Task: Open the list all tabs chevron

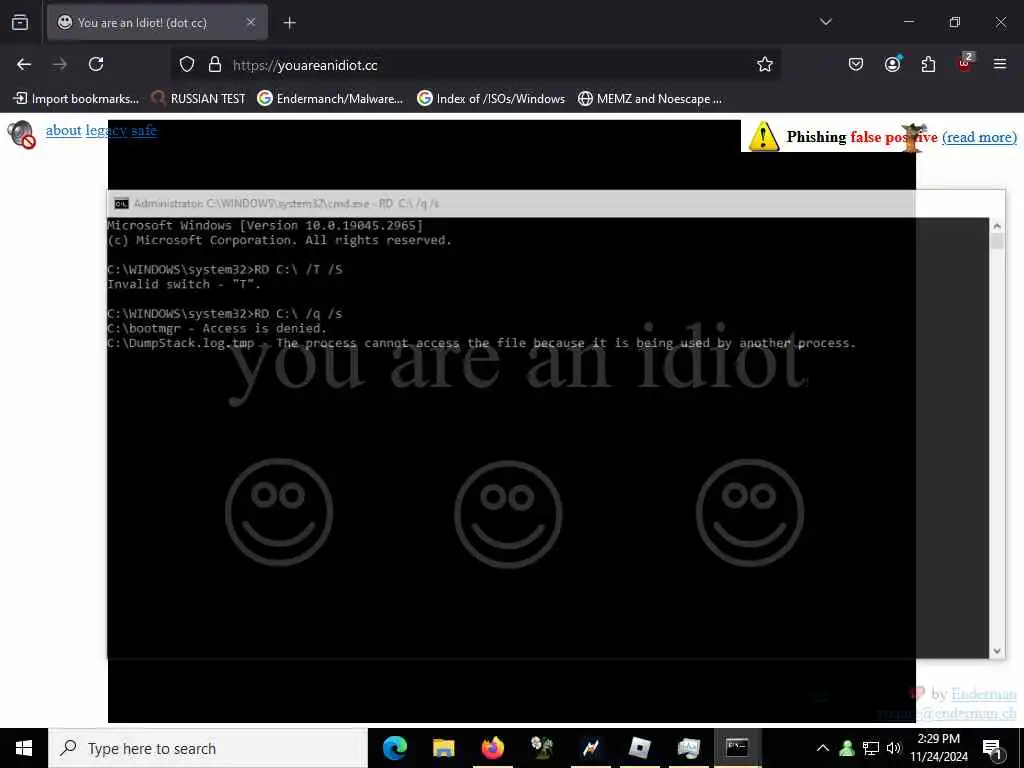Action: [x=825, y=22]
